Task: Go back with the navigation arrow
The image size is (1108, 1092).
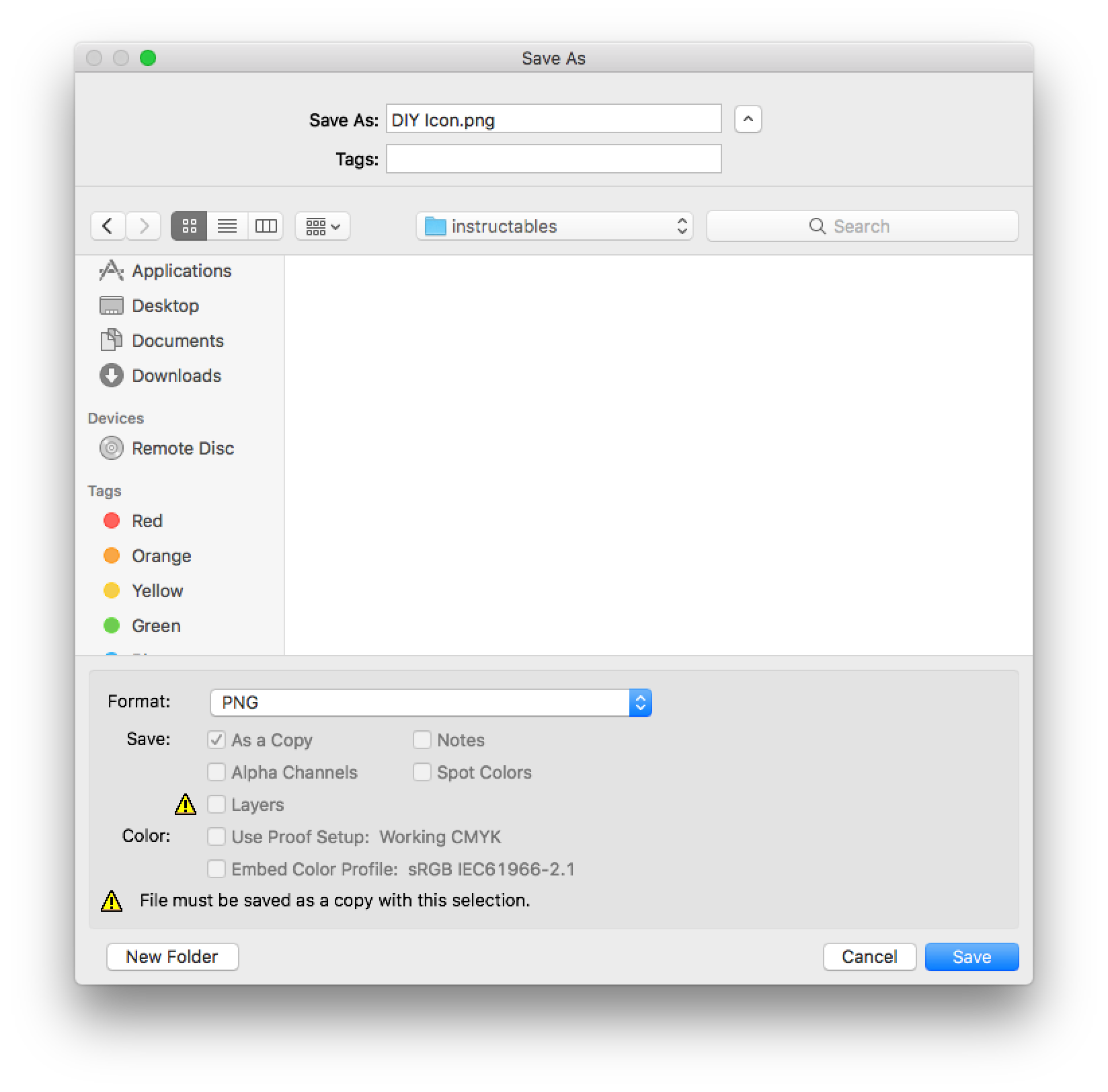Action: coord(108,226)
